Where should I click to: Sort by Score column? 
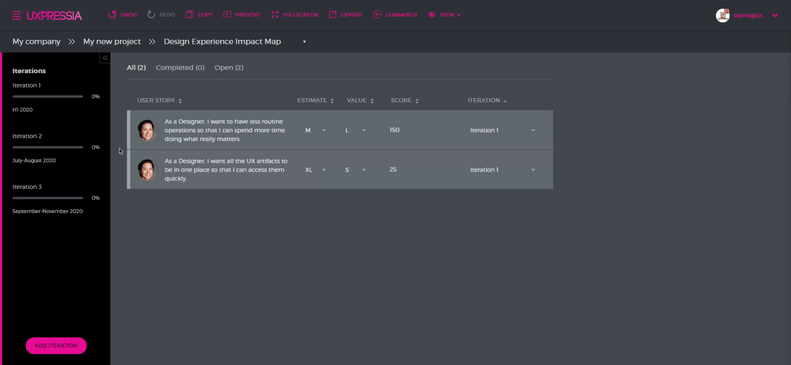405,100
